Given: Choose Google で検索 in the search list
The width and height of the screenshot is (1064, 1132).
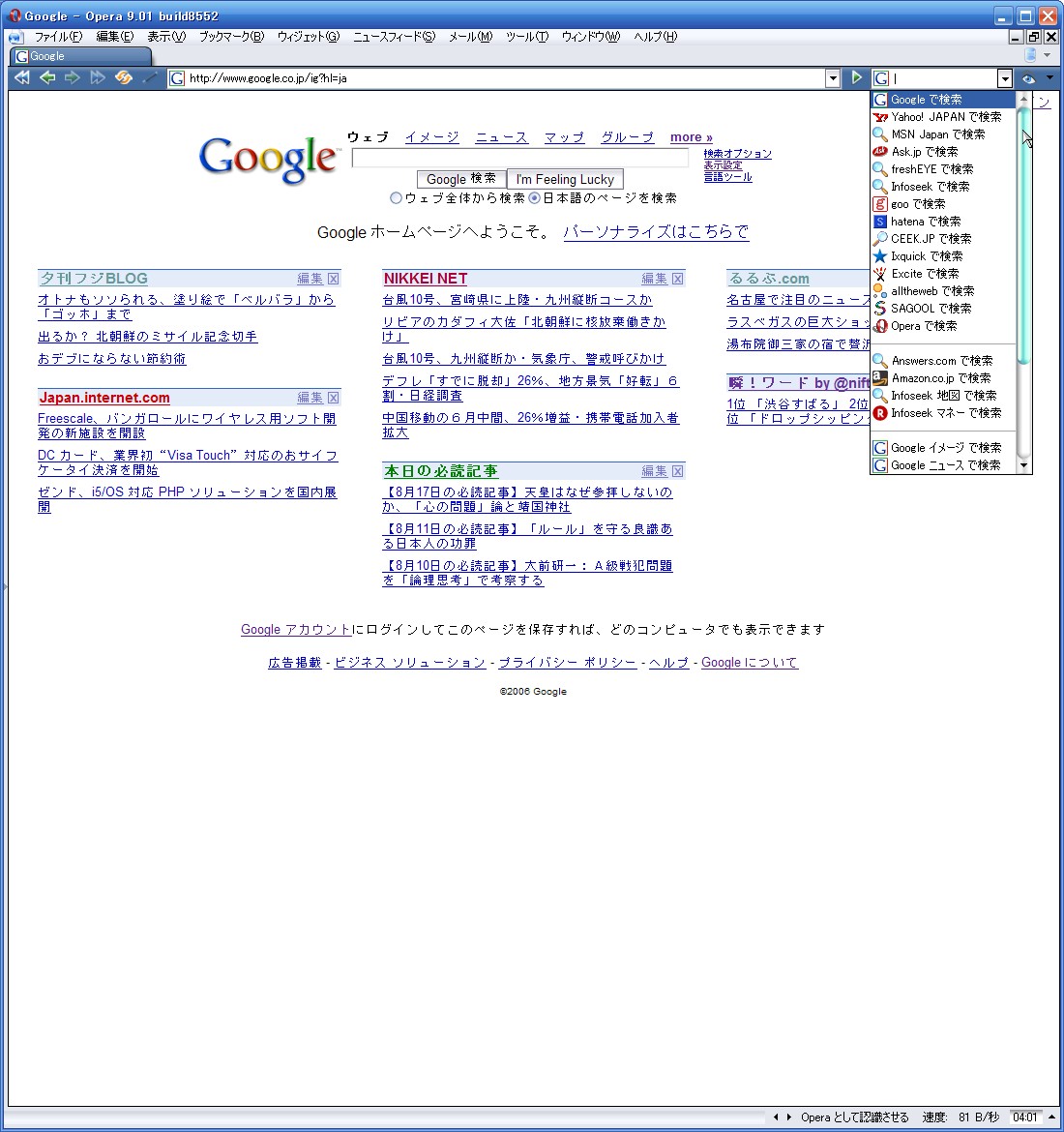Looking at the screenshot, I should coord(943,100).
